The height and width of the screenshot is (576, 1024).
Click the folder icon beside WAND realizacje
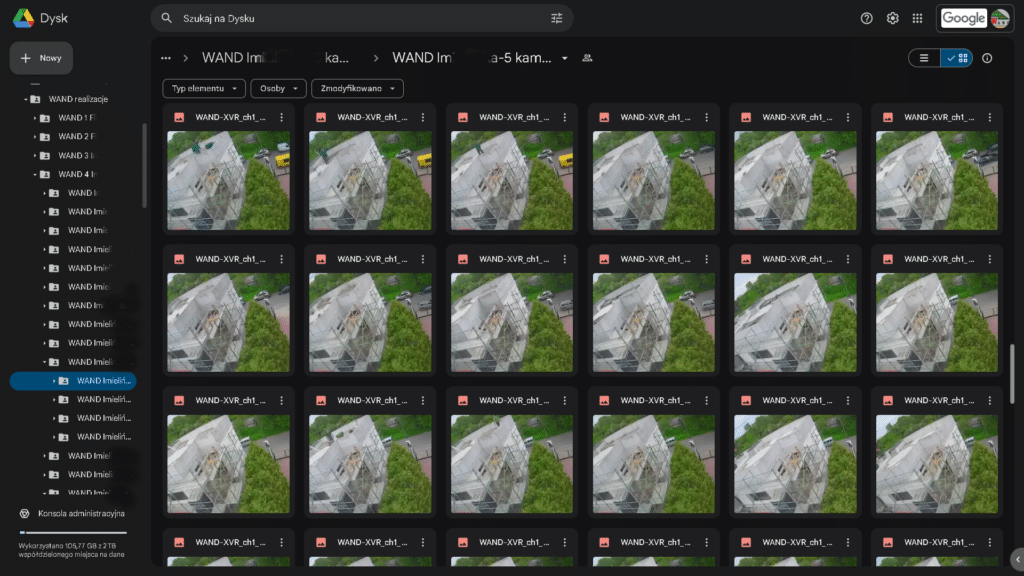35,99
